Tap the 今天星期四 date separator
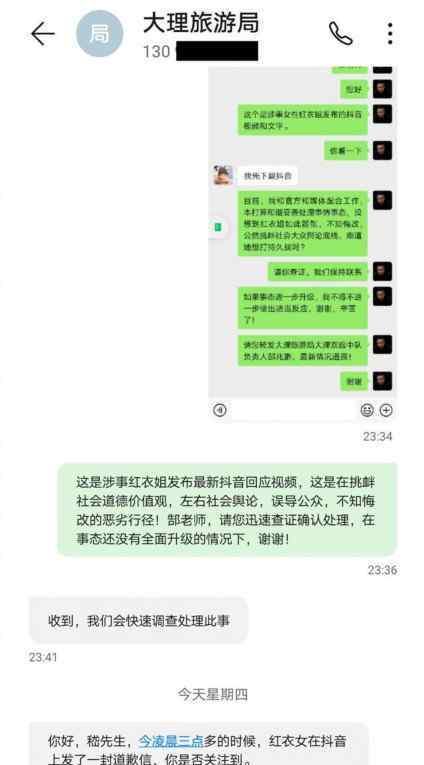Viewport: 424px width, 765px height. coord(212,695)
